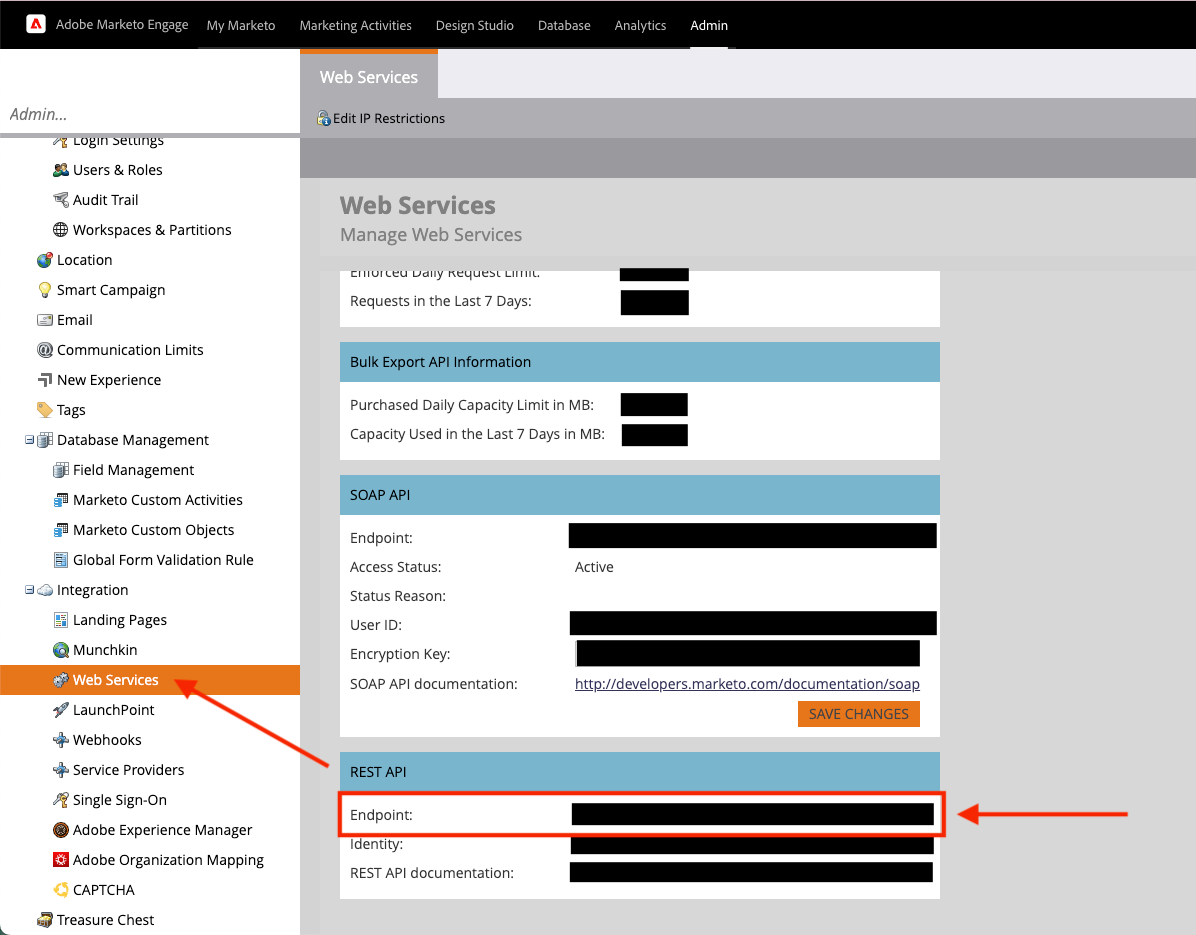This screenshot has height=935, width=1196.
Task: Click the Admin search field
Action: point(150,114)
